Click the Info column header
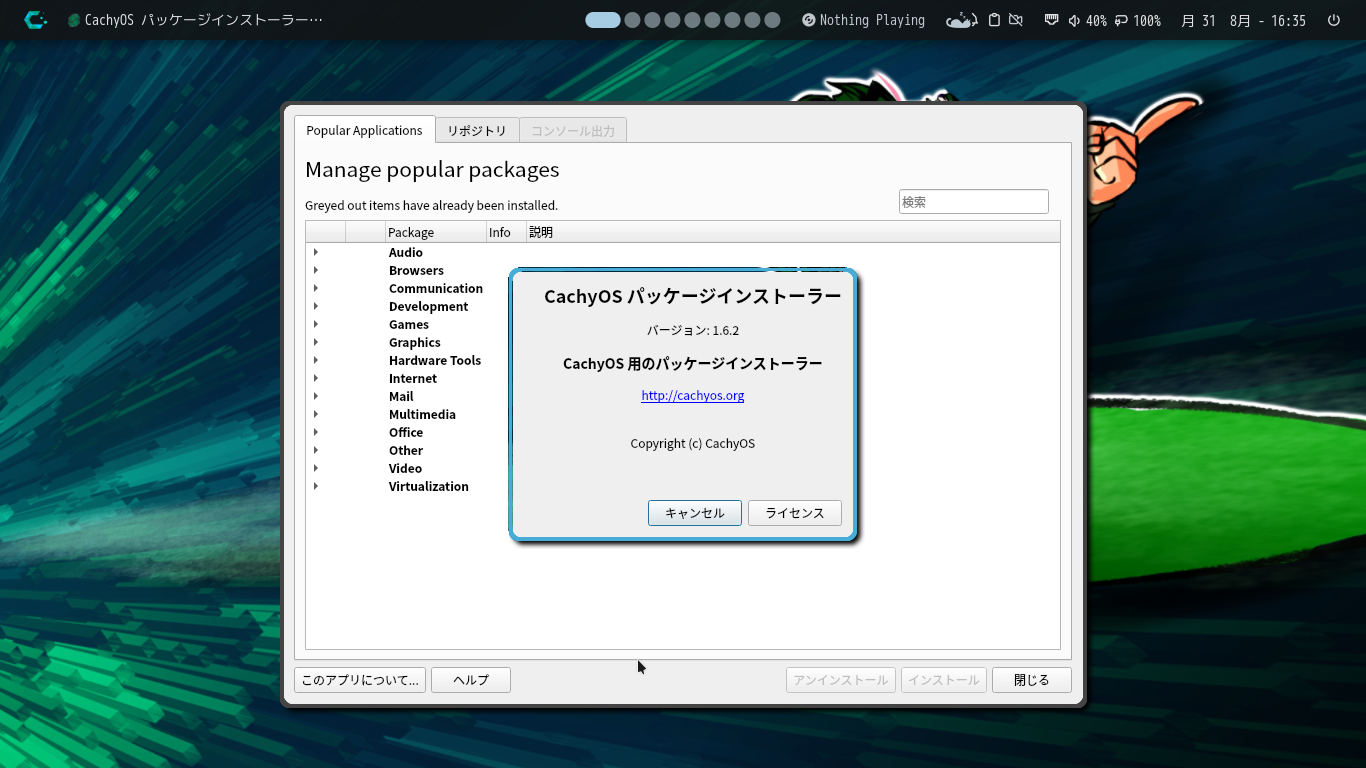Viewport: 1366px width, 768px height. click(x=506, y=232)
